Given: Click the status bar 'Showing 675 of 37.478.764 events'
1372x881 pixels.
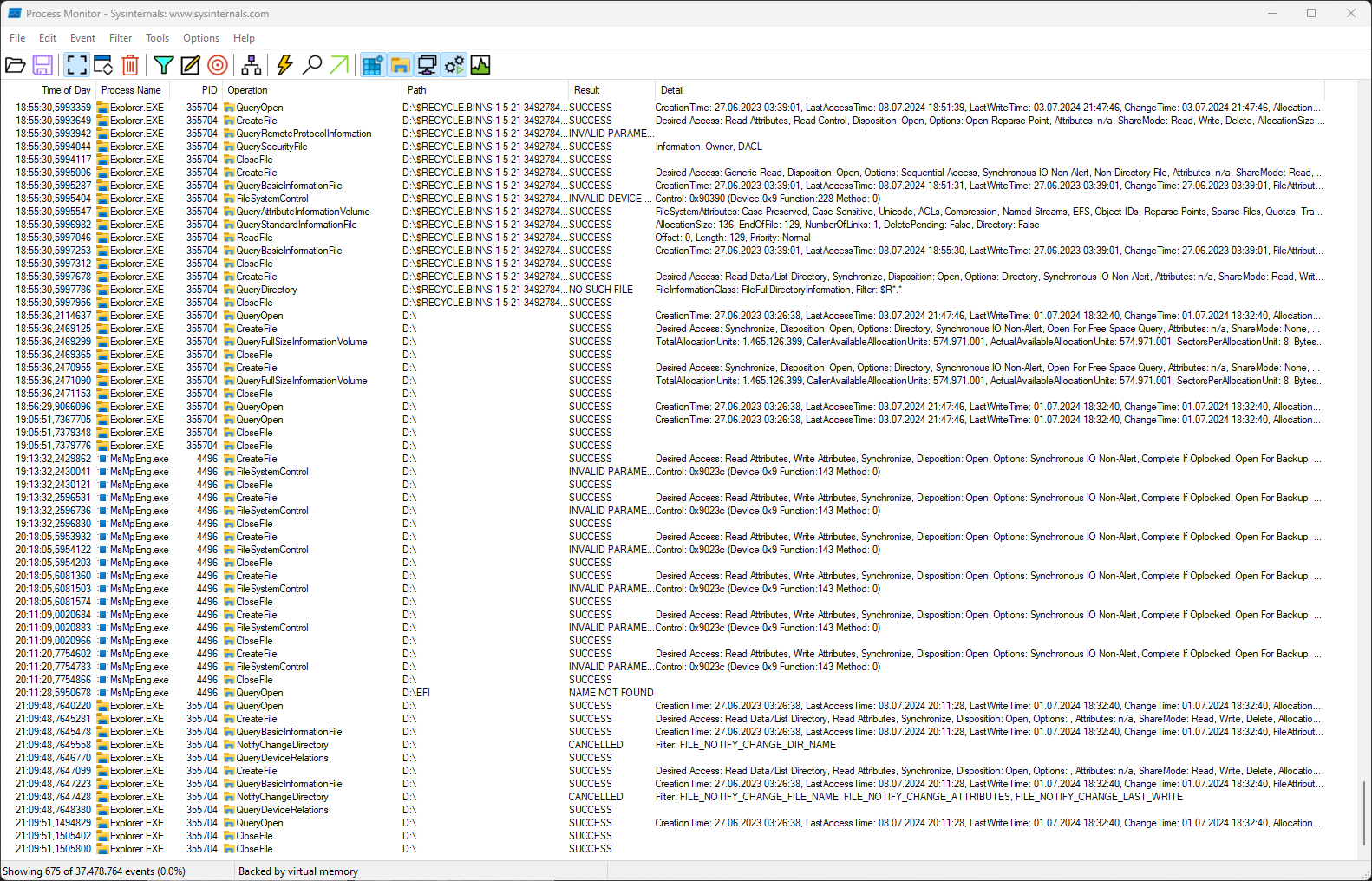Looking at the screenshot, I should click(94, 871).
